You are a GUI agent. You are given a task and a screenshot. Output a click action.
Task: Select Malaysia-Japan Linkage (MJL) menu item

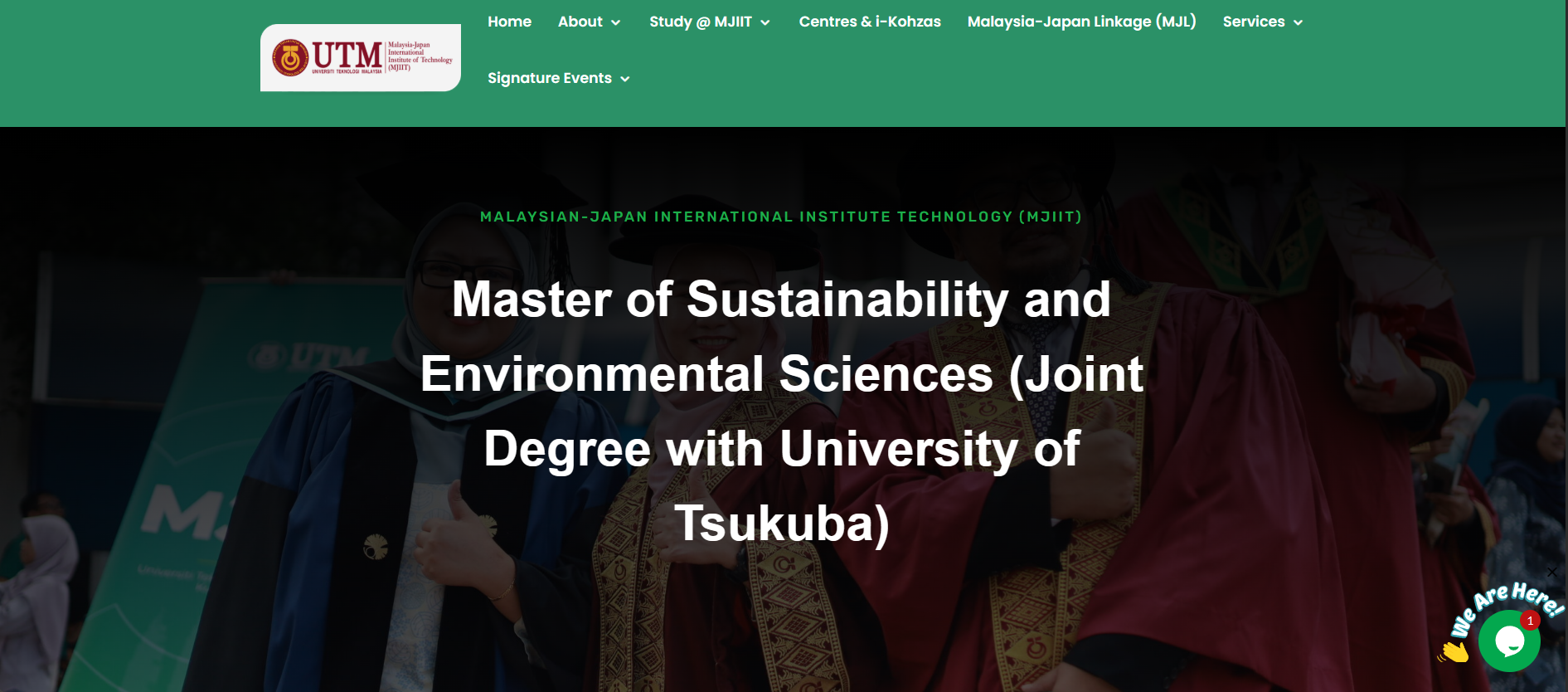(x=1081, y=22)
